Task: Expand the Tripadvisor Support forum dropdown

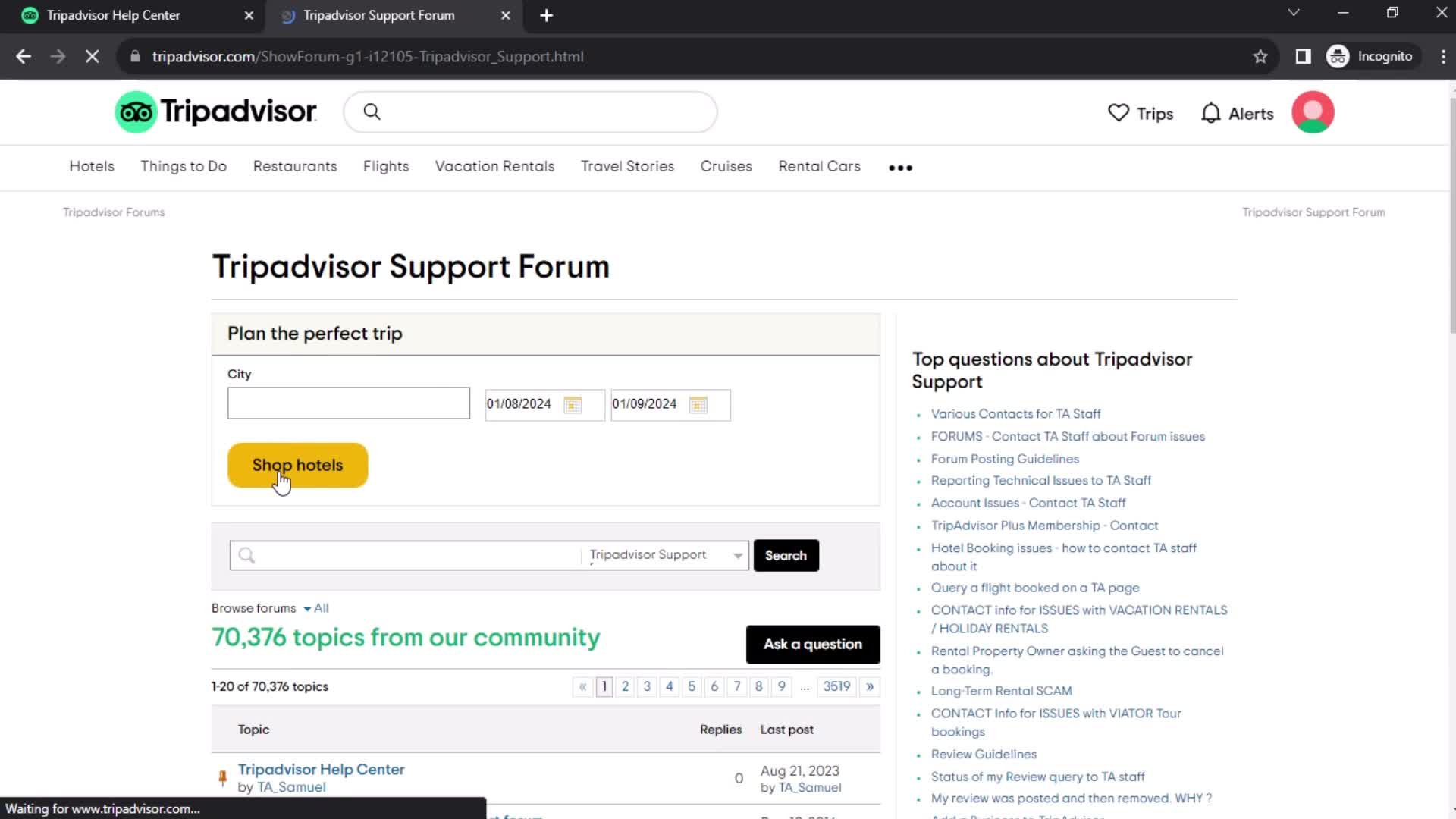Action: (x=664, y=555)
